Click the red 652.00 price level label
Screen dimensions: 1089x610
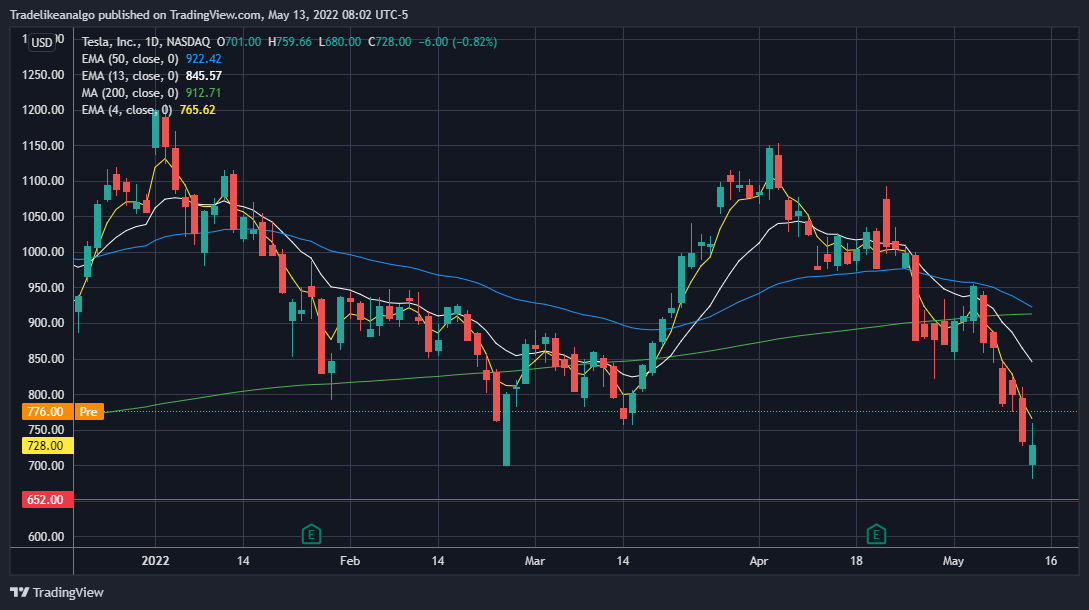click(x=46, y=500)
